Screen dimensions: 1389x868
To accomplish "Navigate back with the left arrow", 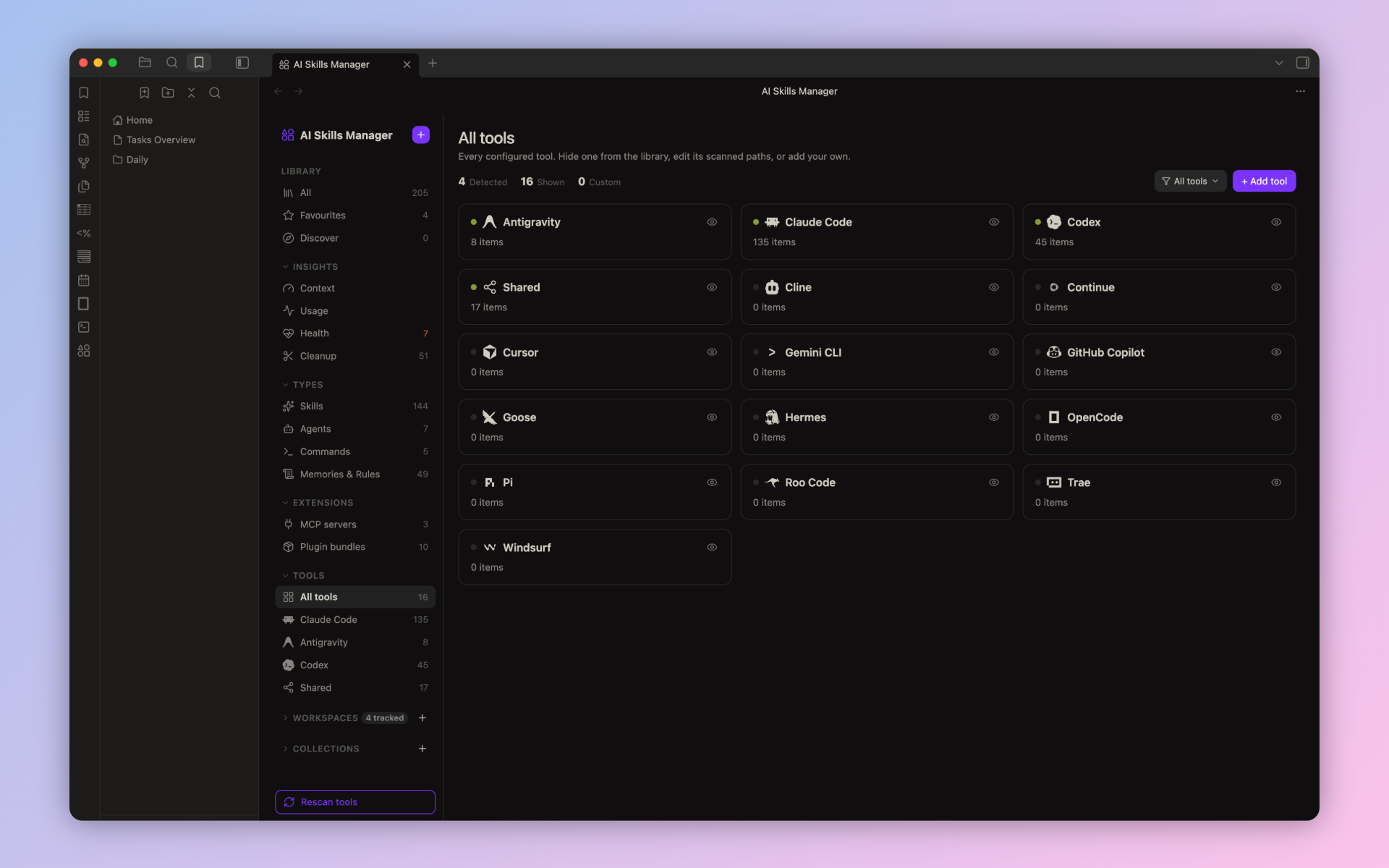I will [x=278, y=91].
